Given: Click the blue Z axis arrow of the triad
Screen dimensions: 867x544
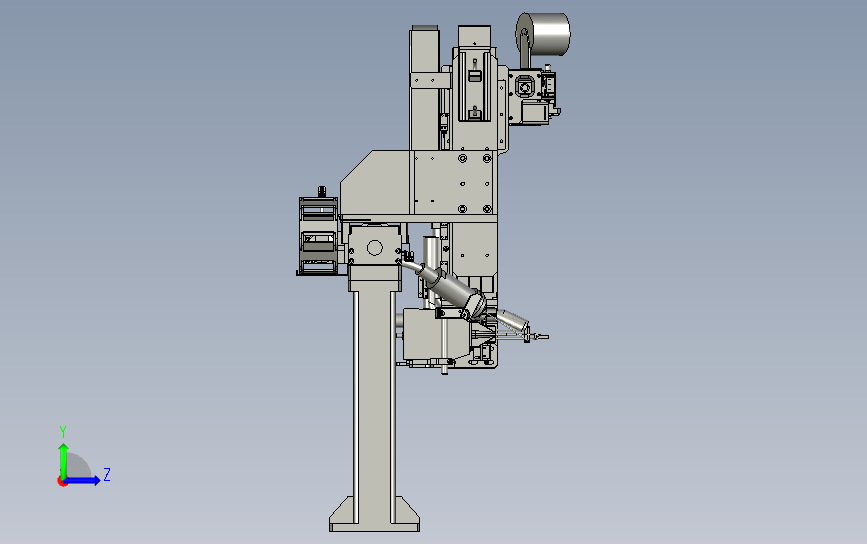Looking at the screenshot, I should point(82,480).
